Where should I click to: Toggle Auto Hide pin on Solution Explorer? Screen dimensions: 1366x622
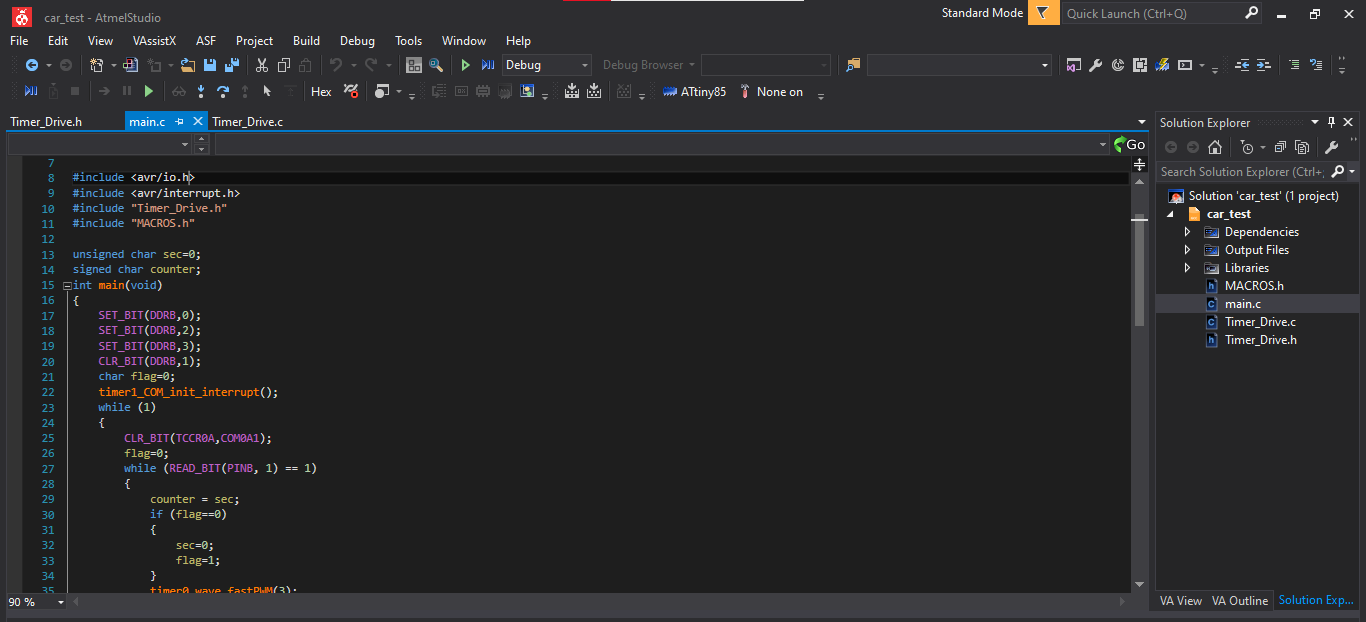[x=1331, y=122]
